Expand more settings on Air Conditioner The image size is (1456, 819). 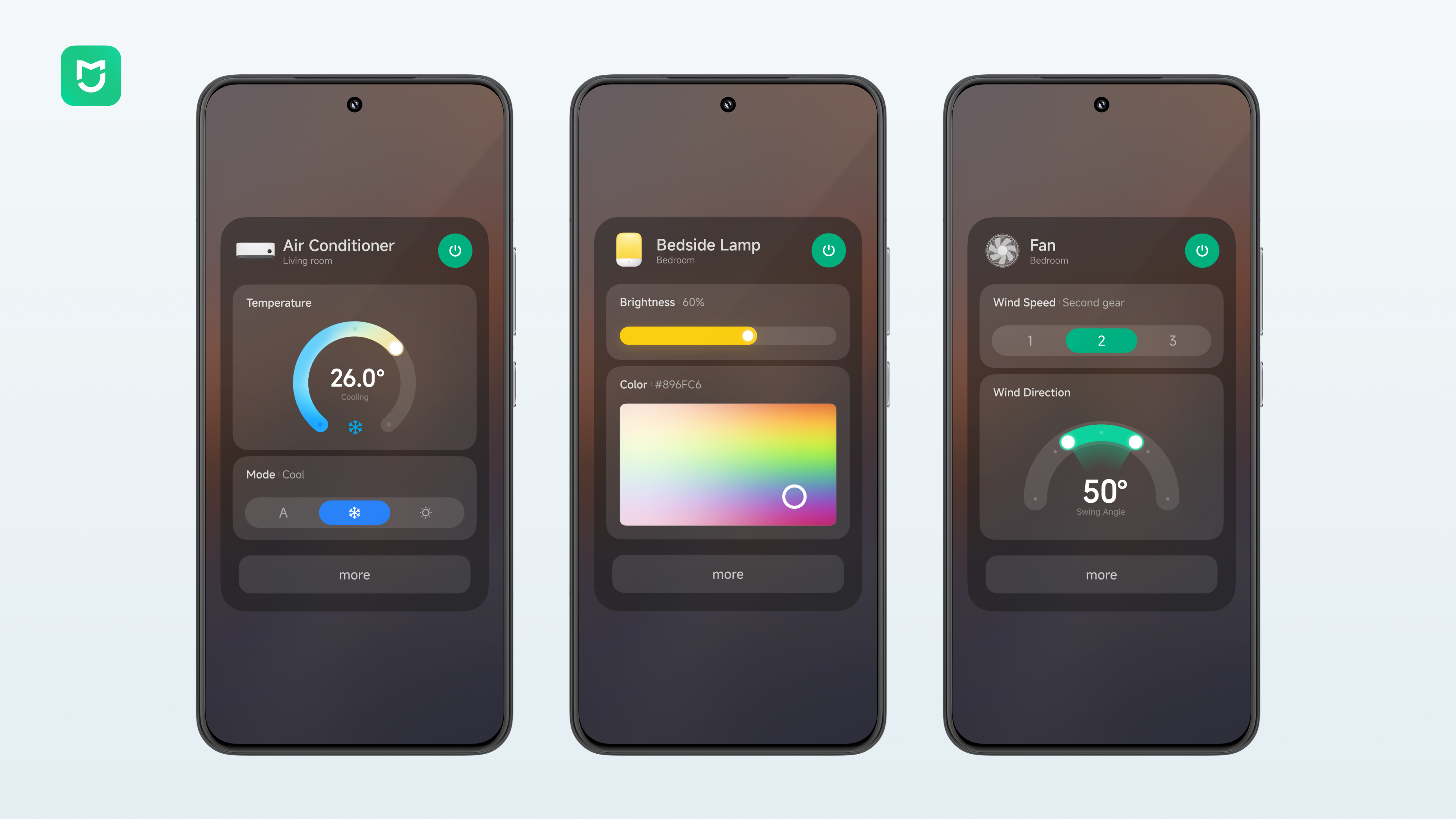pos(354,574)
